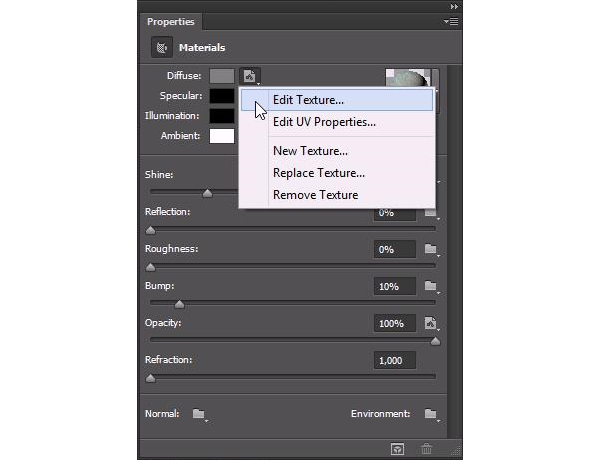Click the new material icon at panel bottom
The image size is (600, 460).
pos(397,451)
